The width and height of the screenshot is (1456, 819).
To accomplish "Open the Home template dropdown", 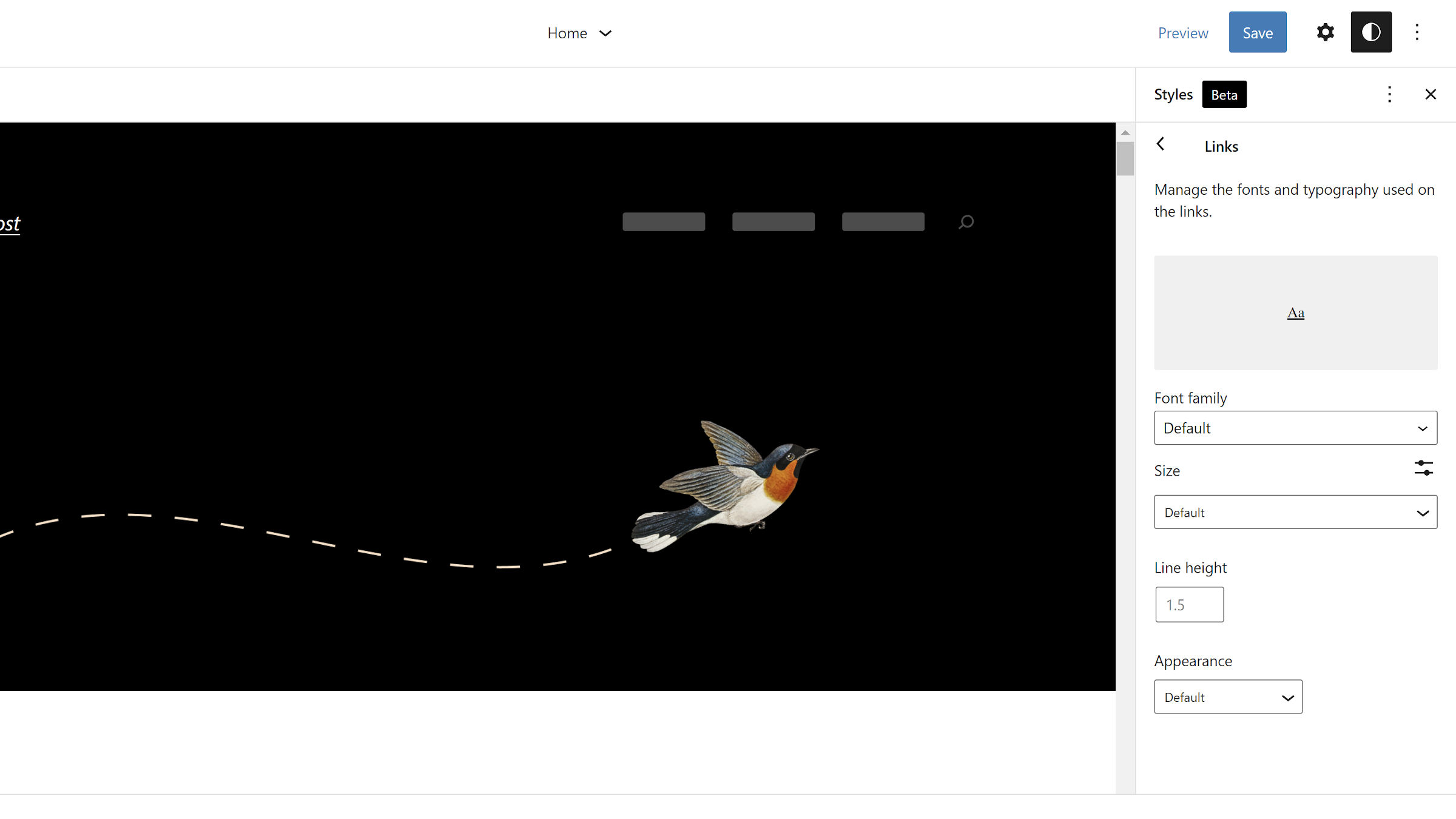I will 579,33.
